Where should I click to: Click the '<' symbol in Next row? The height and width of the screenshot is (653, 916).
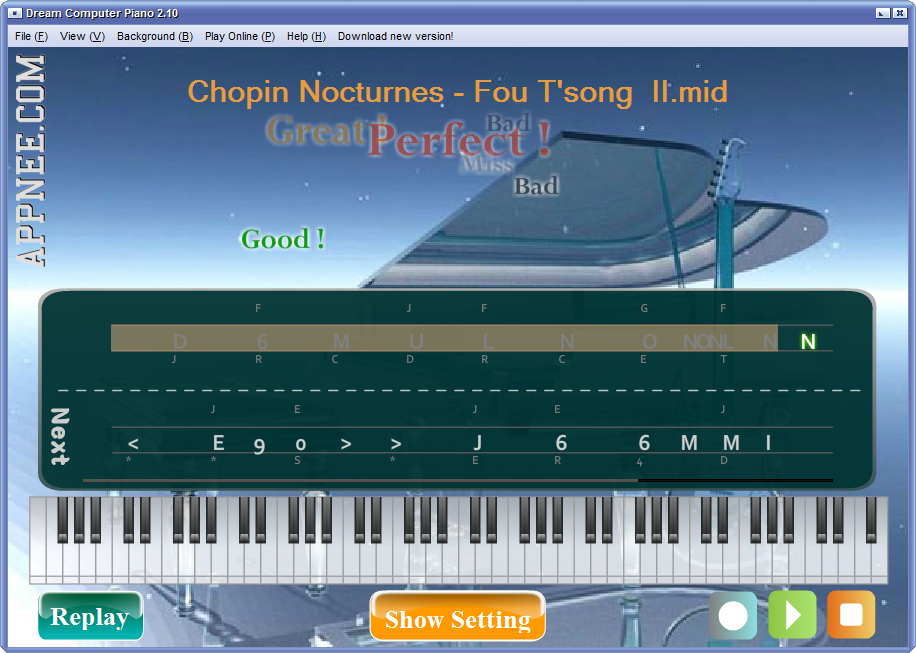133,444
